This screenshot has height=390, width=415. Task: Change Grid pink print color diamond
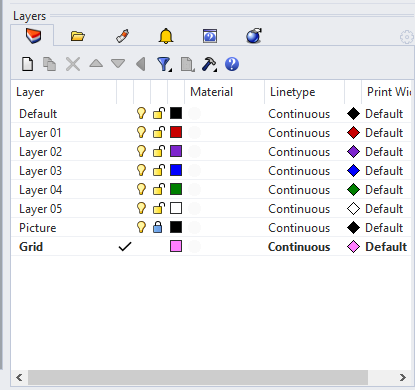[353, 246]
